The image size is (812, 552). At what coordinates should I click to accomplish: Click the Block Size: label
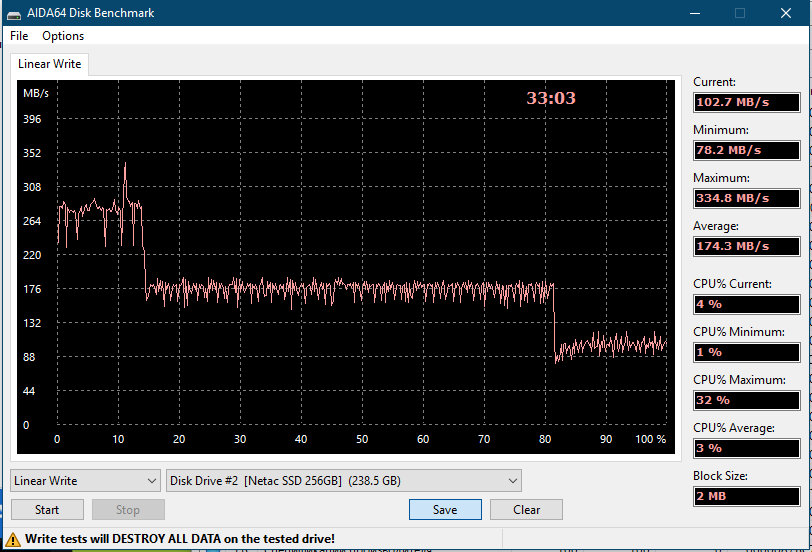tap(720, 476)
